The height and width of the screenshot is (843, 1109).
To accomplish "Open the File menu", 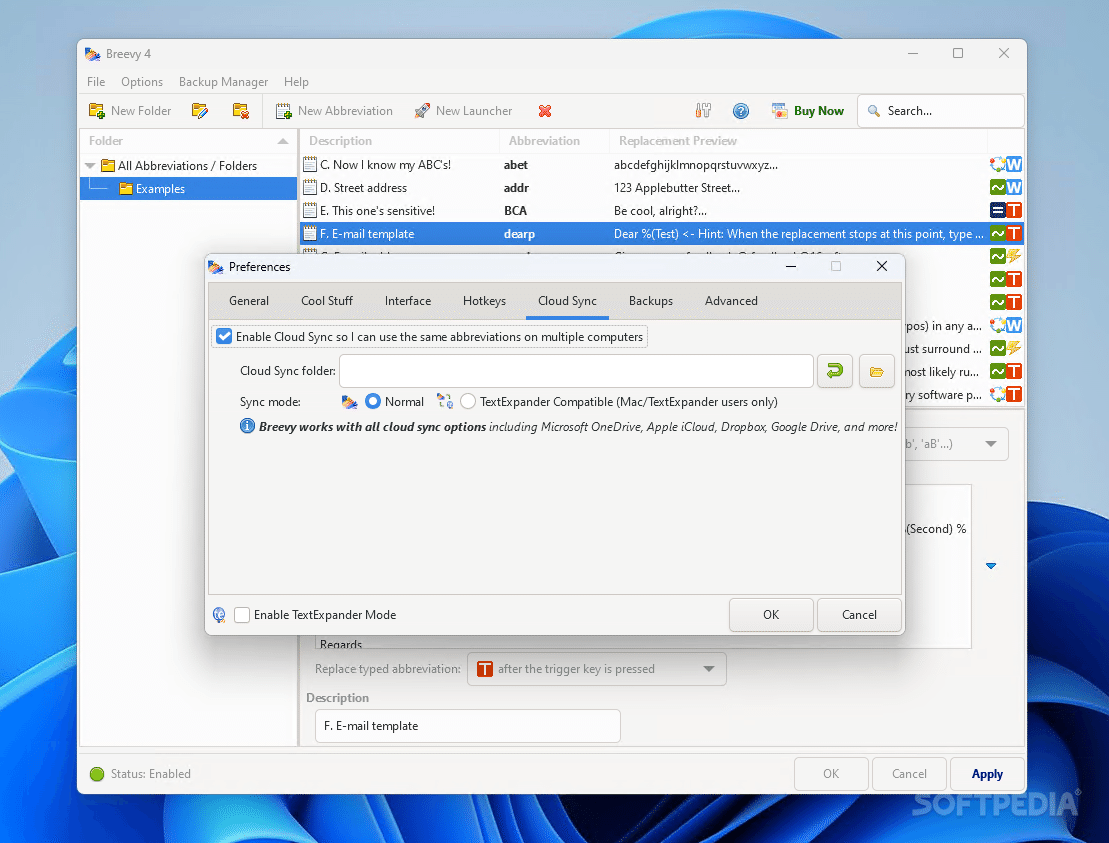I will point(96,82).
